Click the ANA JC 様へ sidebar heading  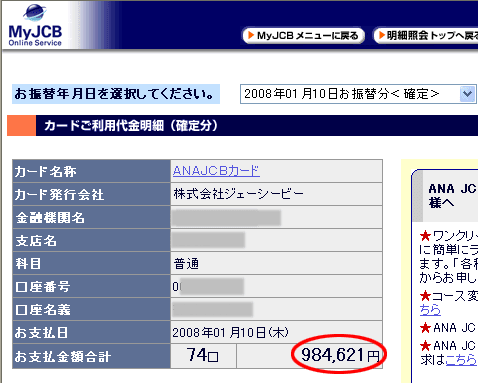pyautogui.click(x=452, y=196)
